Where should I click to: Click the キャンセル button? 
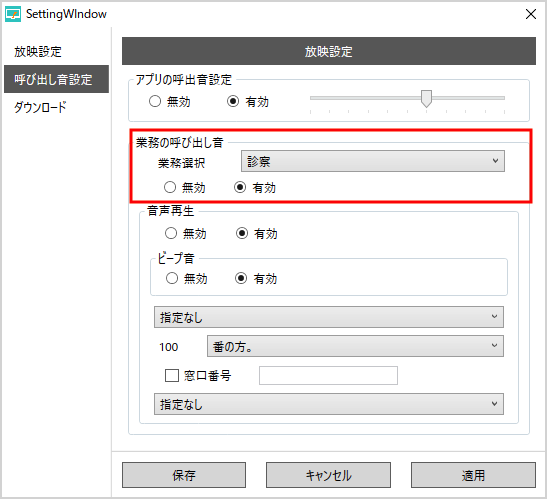[x=328, y=475]
